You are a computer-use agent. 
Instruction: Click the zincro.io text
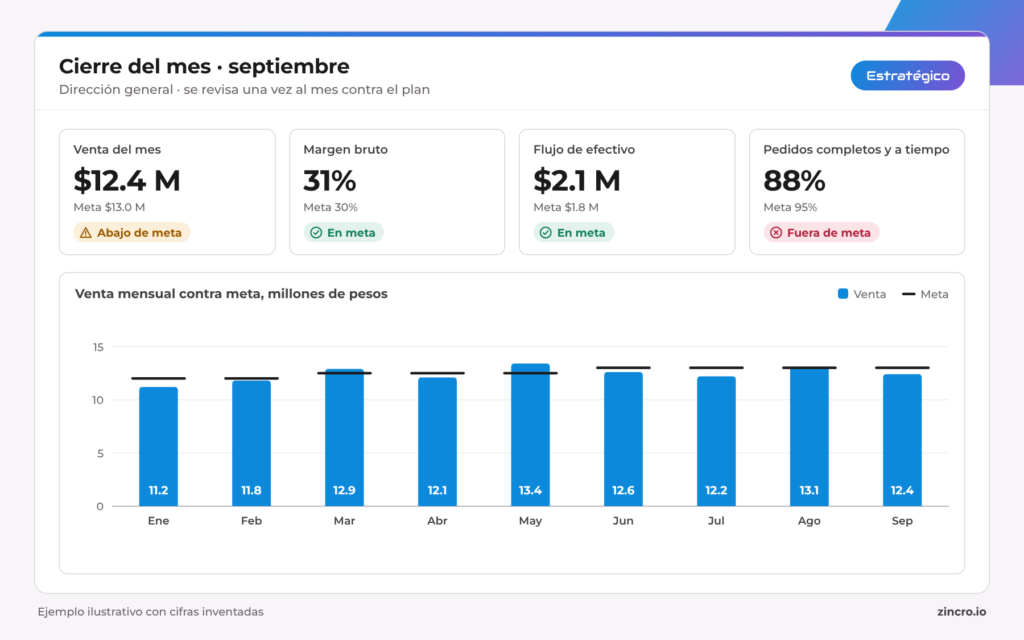(961, 612)
